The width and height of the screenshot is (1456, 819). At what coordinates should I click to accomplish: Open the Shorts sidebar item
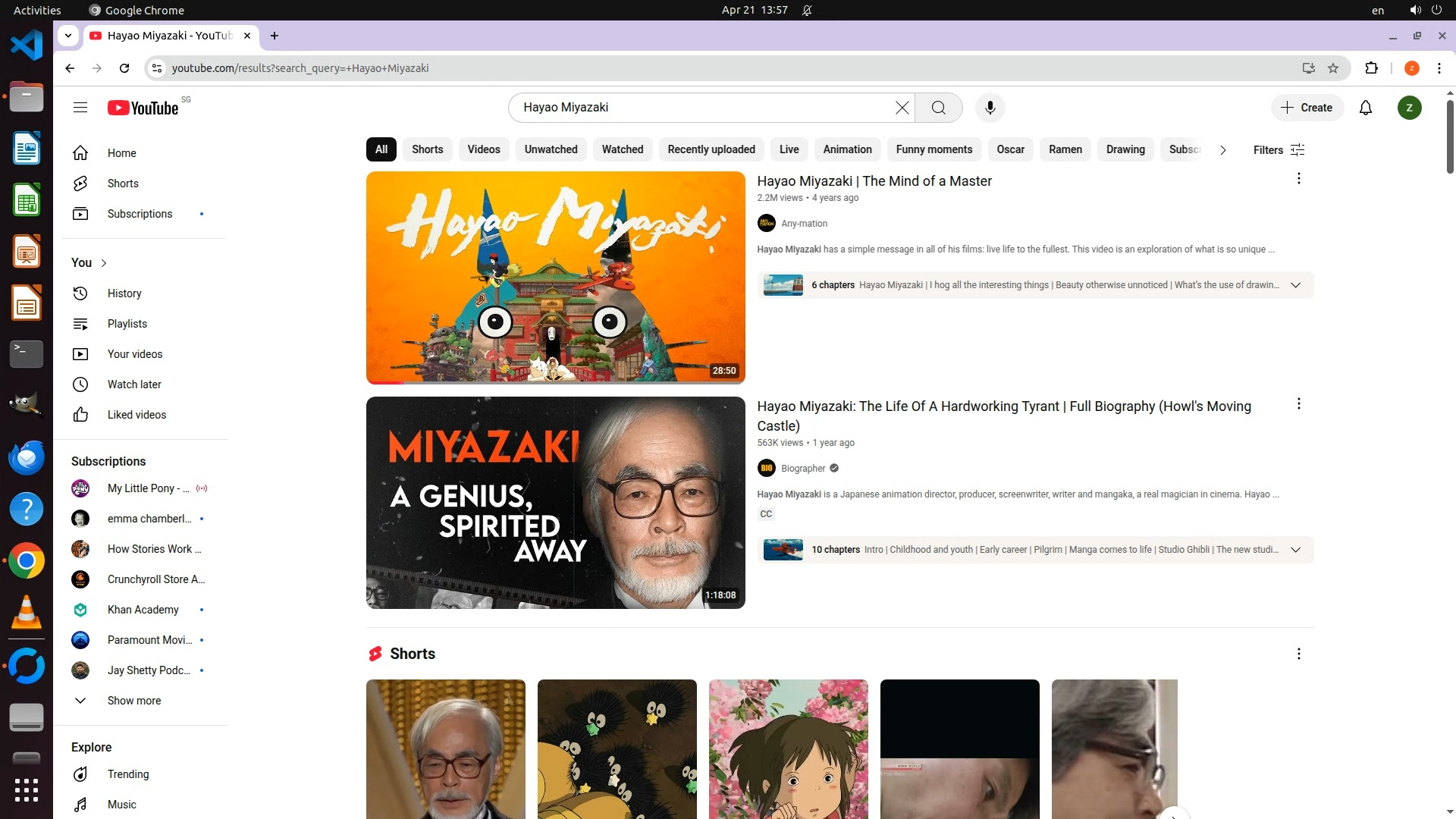coord(123,184)
